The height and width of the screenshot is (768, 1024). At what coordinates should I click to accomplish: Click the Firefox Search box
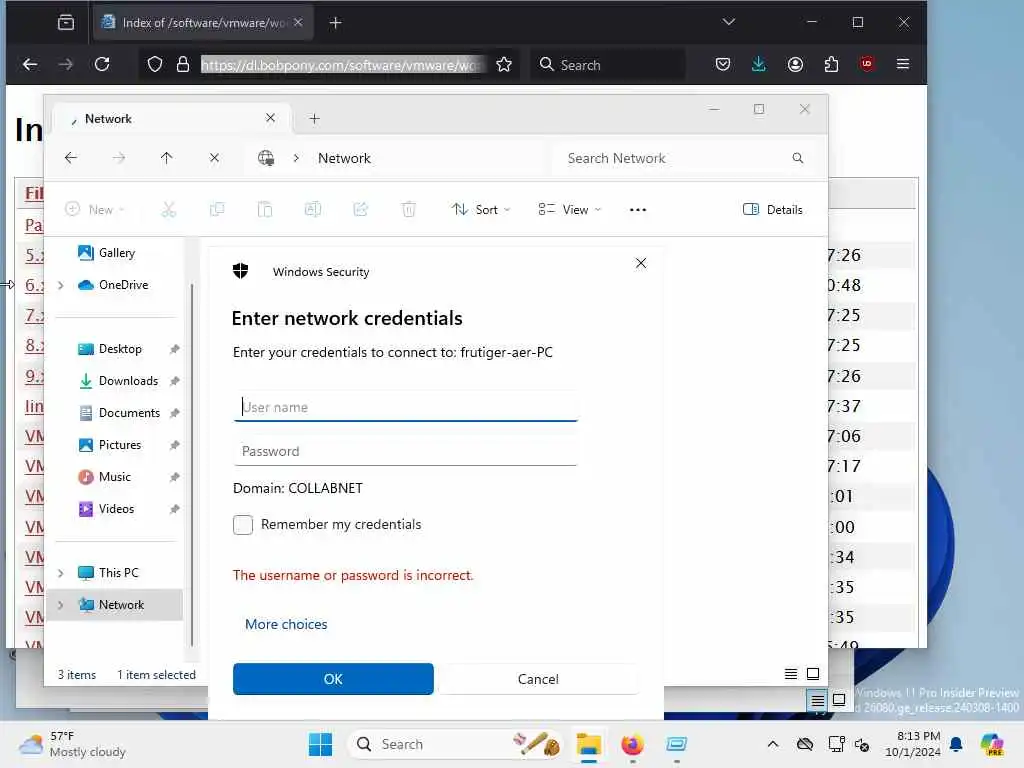[x=607, y=65]
